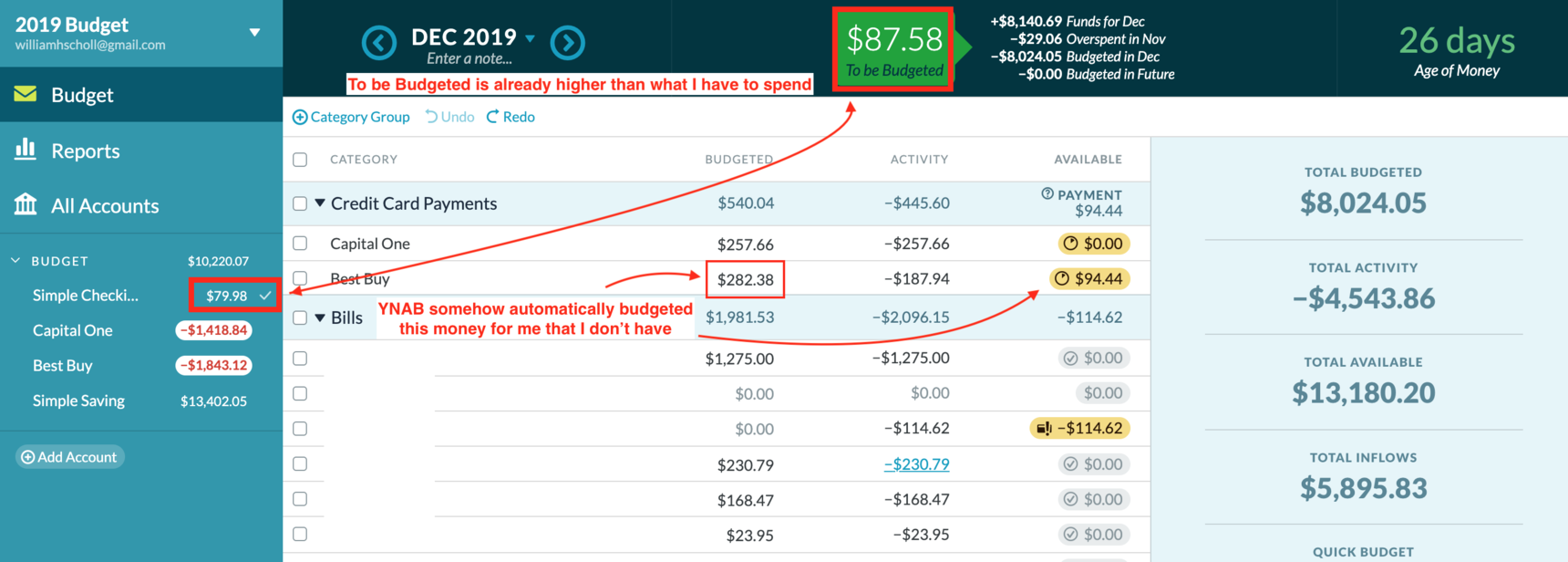Edit Capital One budgeted $257.66
1568x562 pixels.
click(745, 245)
